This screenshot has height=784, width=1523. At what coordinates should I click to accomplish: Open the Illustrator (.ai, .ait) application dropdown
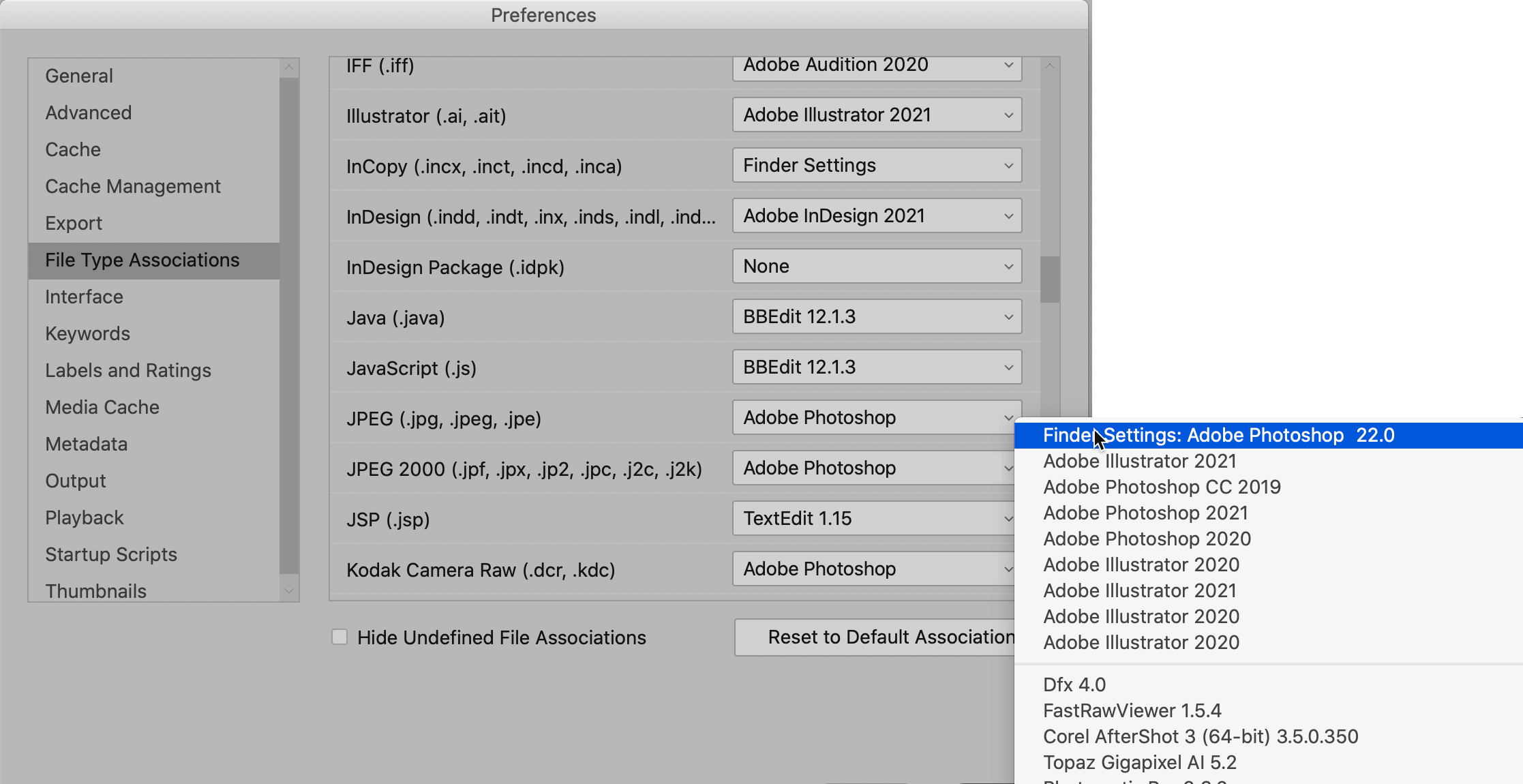tap(876, 115)
